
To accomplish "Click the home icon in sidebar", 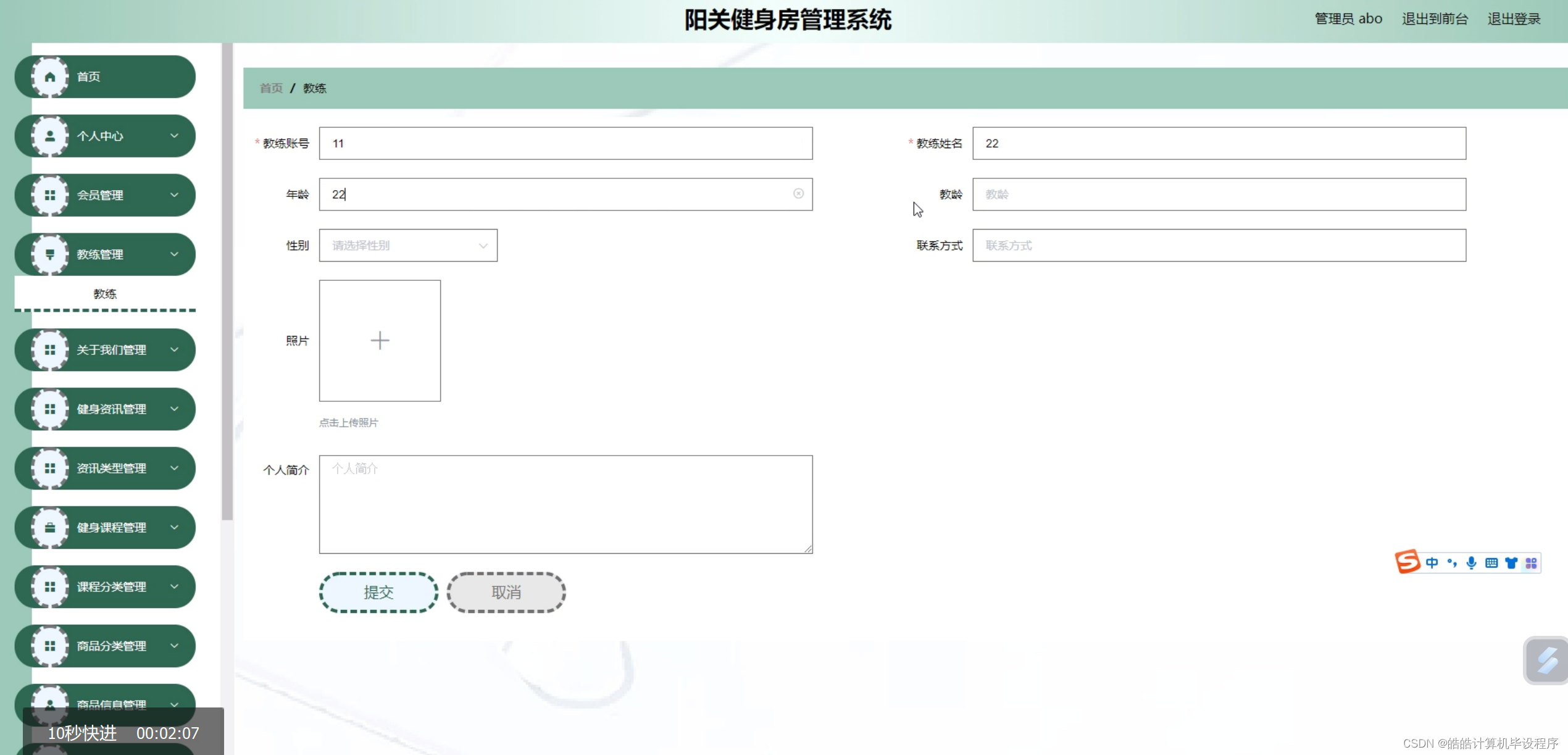I will click(50, 77).
